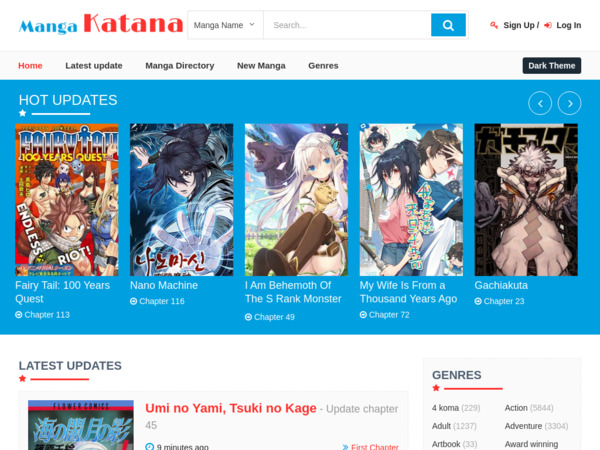Go to the Home menu item
600x450 pixels.
(30, 65)
